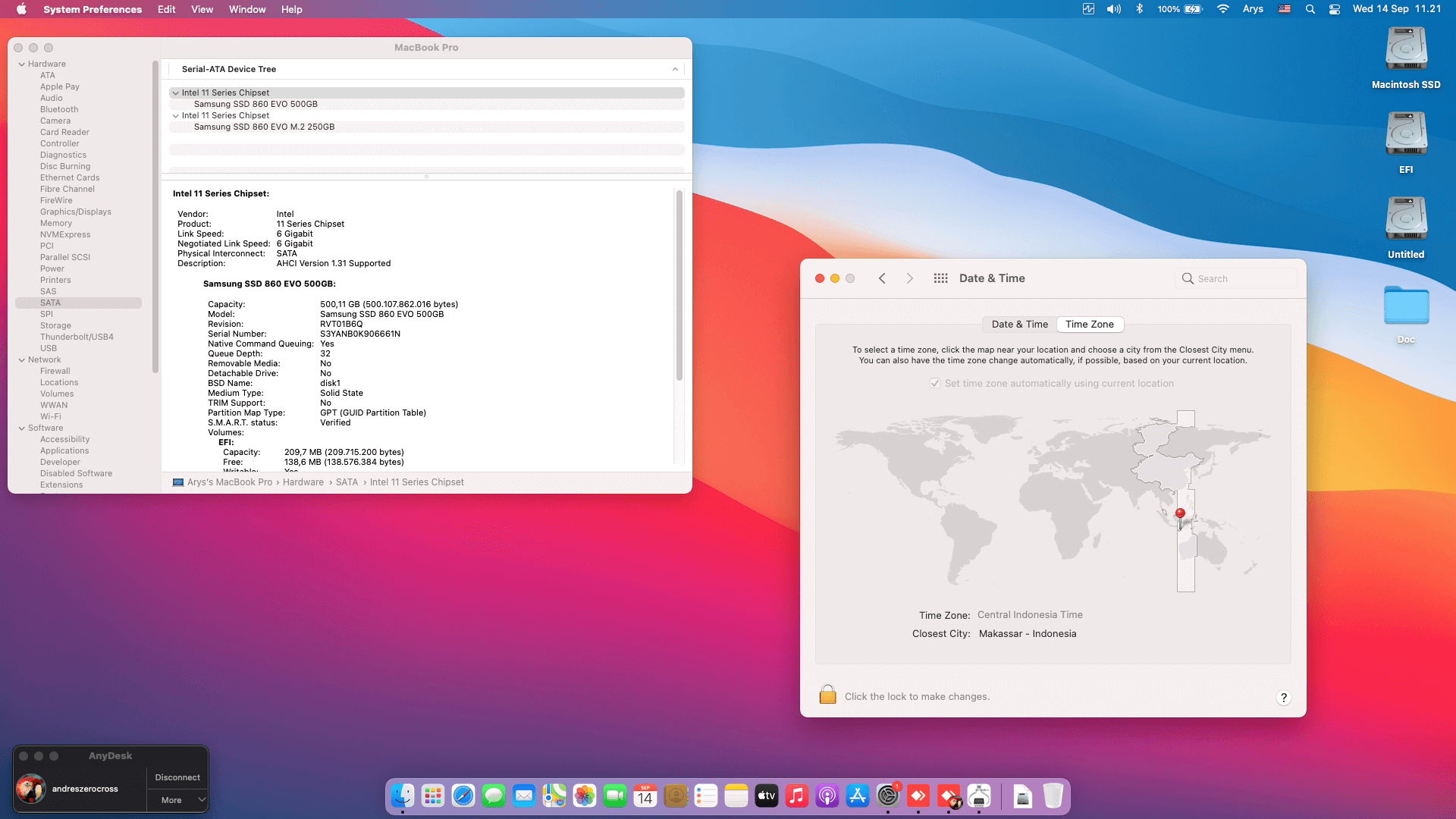Open the Mail app in the Dock
Image resolution: width=1456 pixels, height=819 pixels.
pyautogui.click(x=524, y=795)
